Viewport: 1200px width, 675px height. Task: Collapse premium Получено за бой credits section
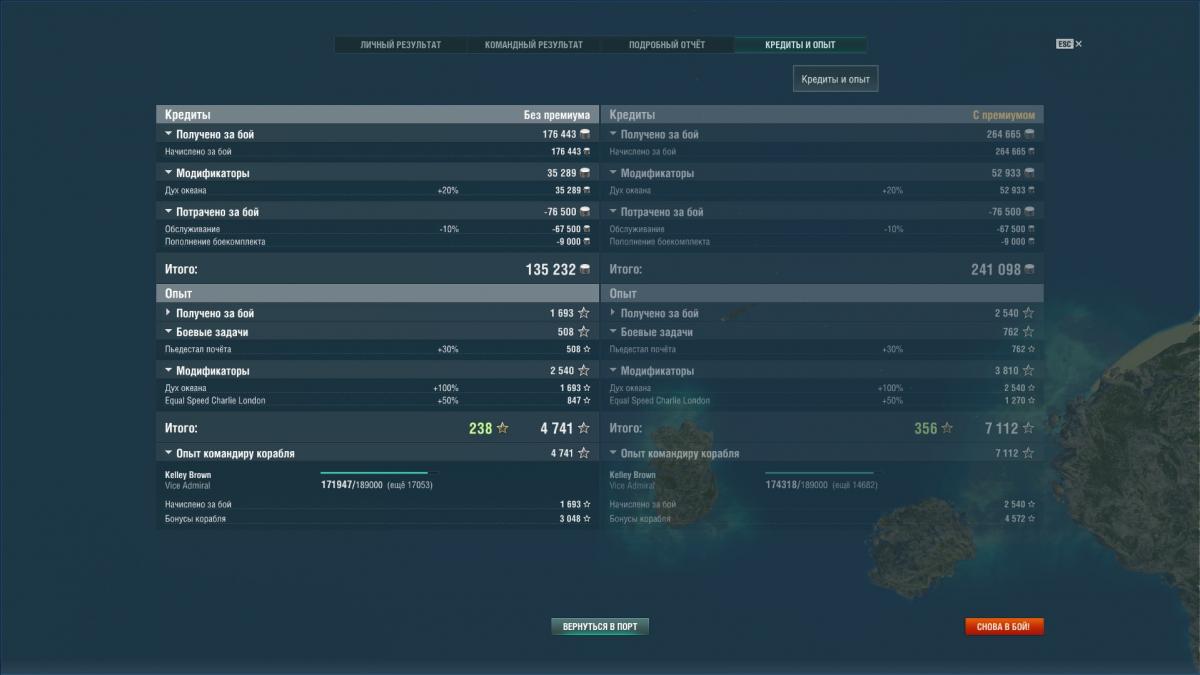[613, 134]
